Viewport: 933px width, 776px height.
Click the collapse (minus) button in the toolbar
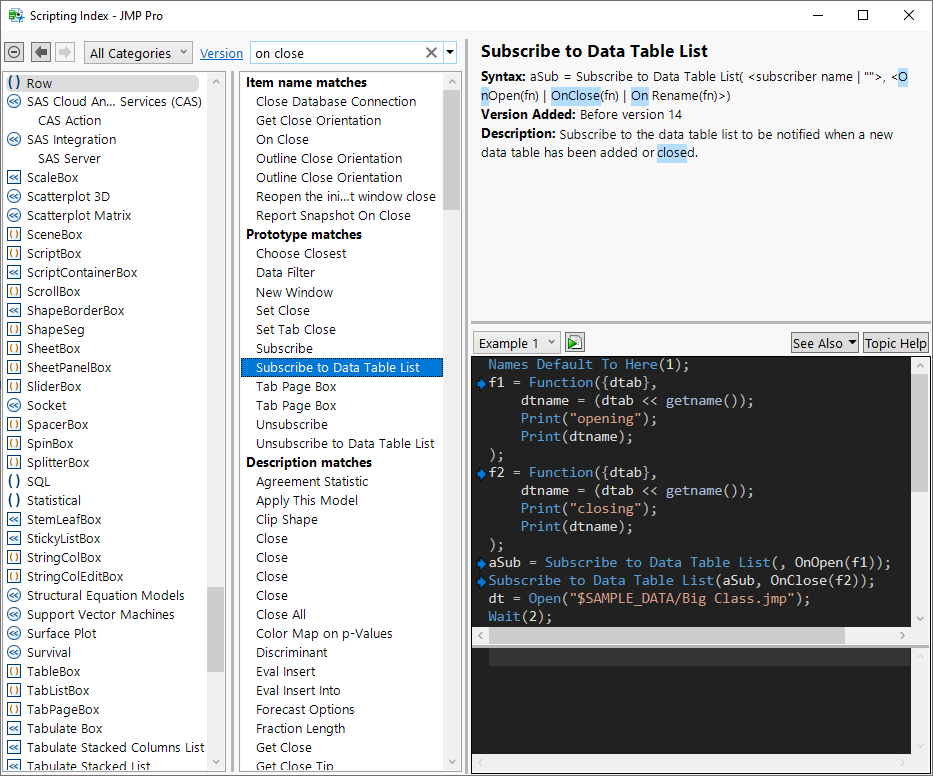[x=14, y=53]
